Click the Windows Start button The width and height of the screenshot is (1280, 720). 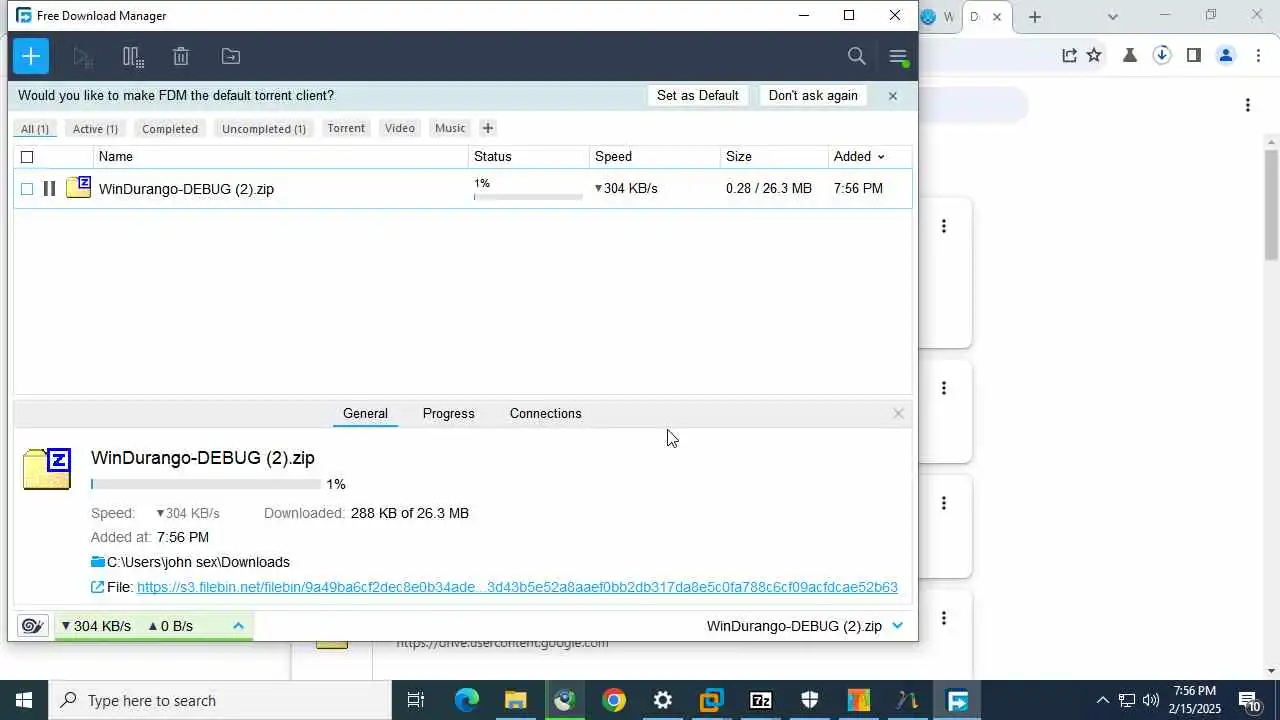coord(24,700)
